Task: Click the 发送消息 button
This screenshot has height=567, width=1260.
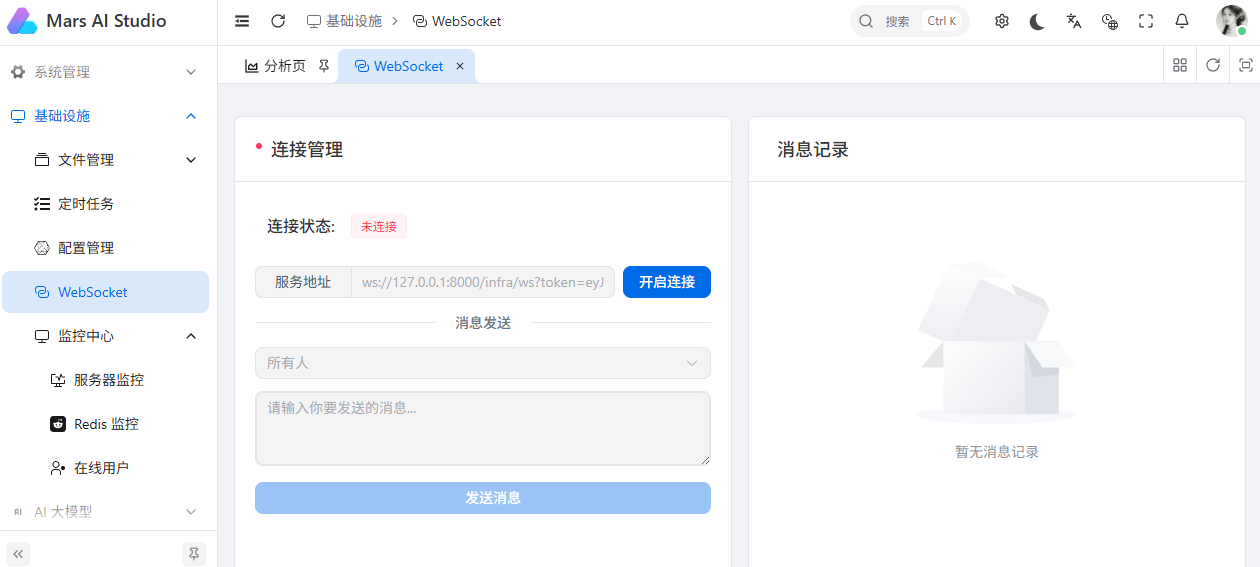Action: pyautogui.click(x=483, y=498)
